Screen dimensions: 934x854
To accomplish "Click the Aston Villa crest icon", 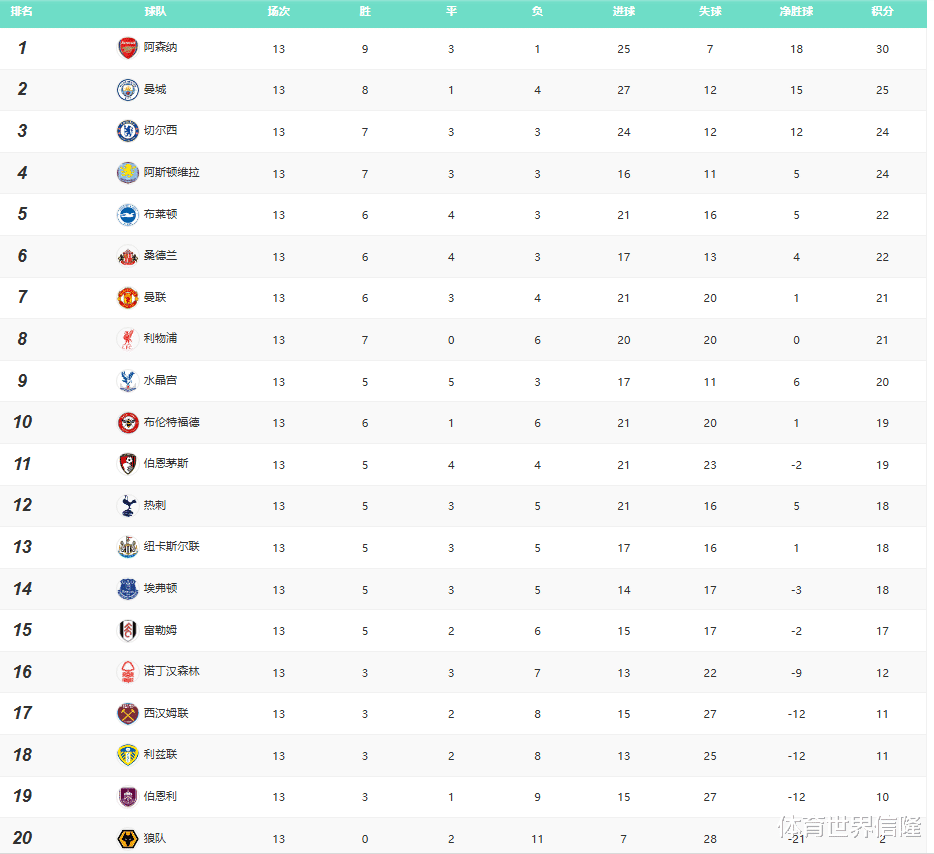I will (x=127, y=173).
